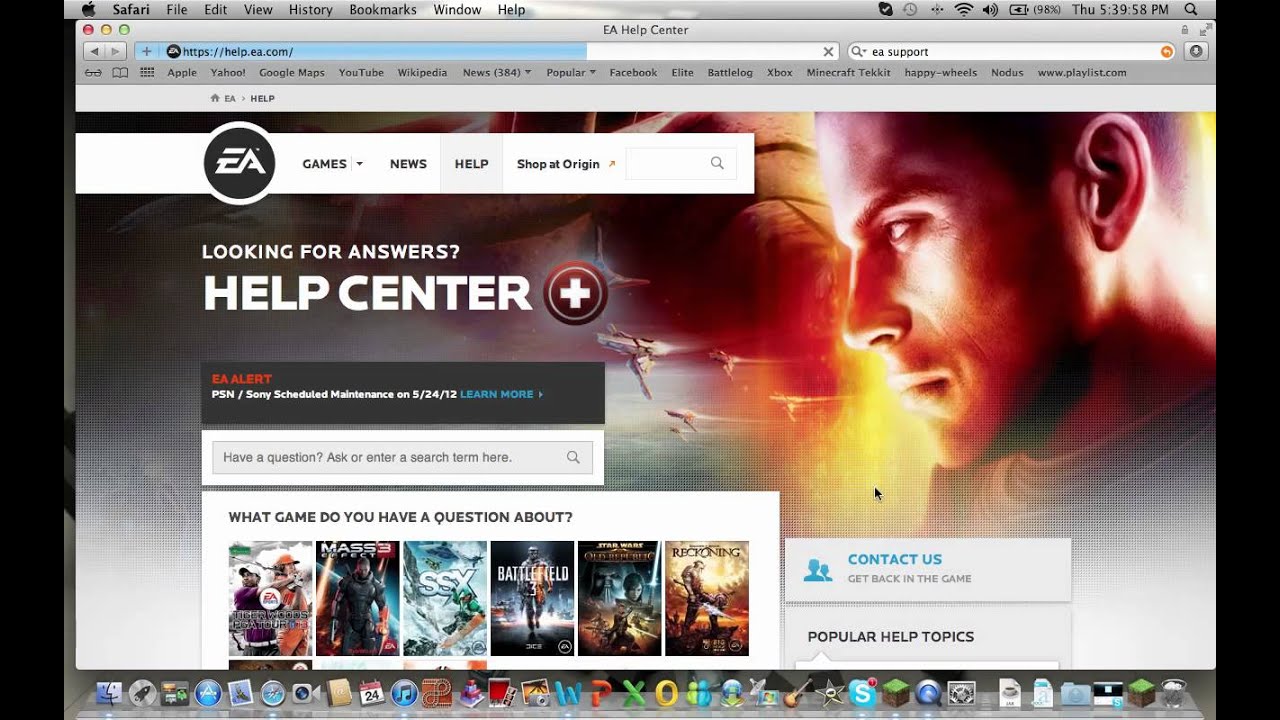Select the HELP tab in EA navigation
Viewport: 1280px width, 720px height.
point(471,164)
